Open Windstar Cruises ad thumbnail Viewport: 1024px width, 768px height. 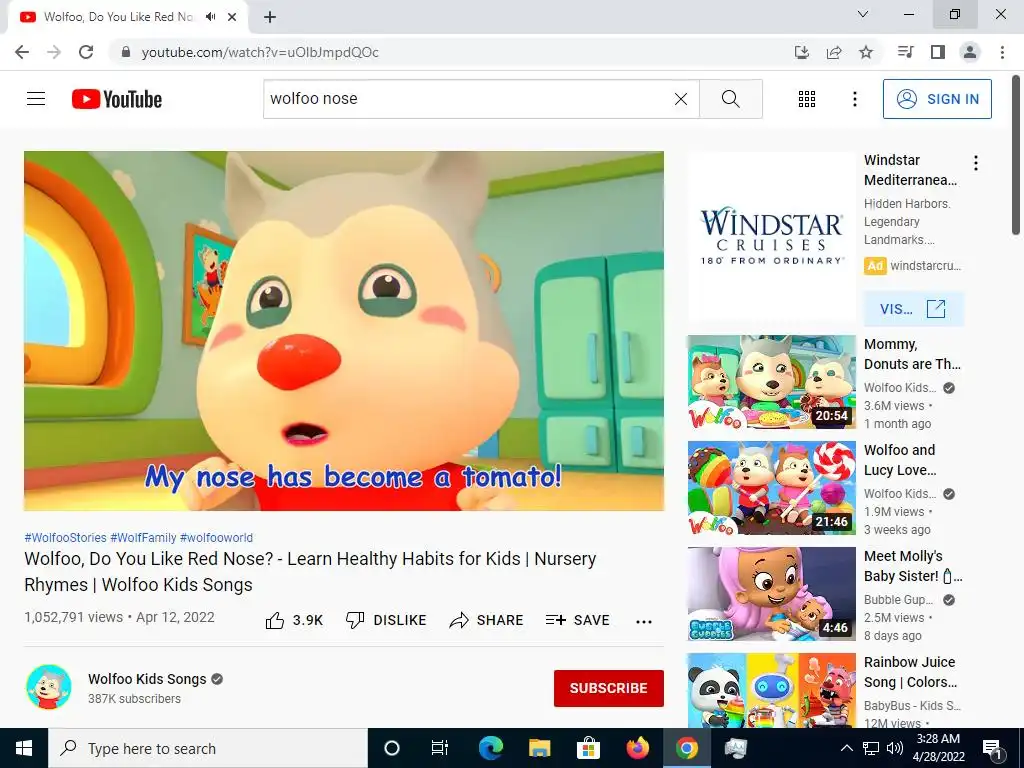(x=771, y=237)
